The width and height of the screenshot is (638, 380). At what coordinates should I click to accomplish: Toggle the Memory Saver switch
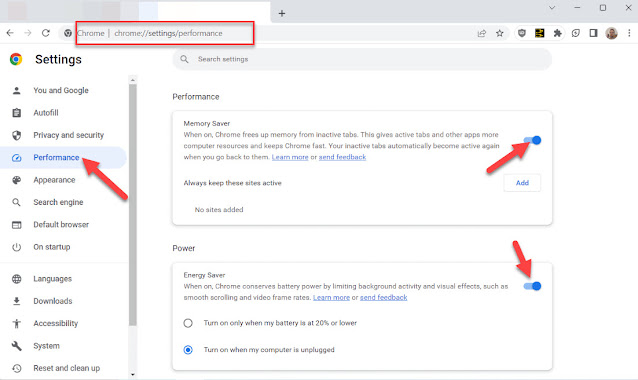(532, 140)
